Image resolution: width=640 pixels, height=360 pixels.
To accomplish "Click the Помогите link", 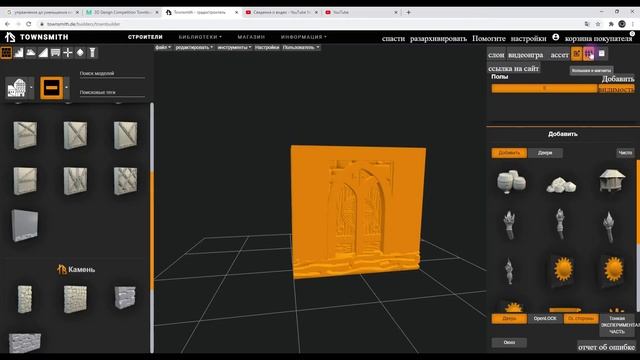I will 489,39.
